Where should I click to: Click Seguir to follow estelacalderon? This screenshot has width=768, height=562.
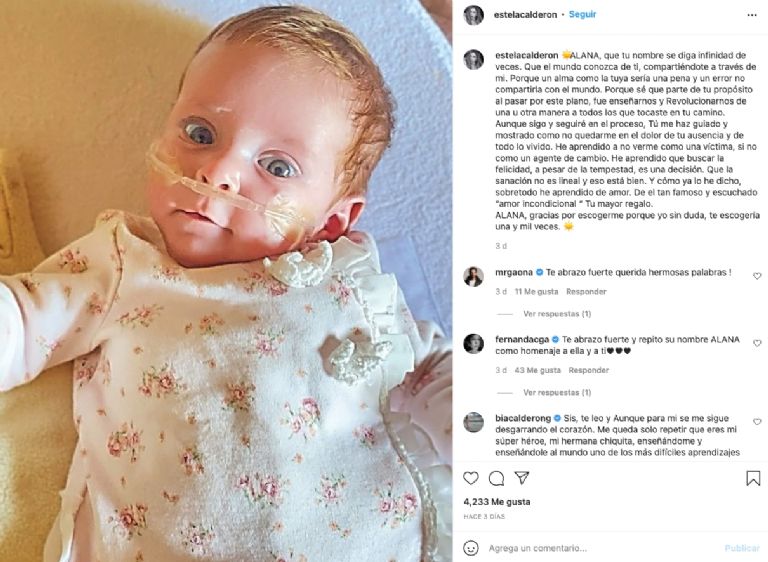click(x=582, y=14)
